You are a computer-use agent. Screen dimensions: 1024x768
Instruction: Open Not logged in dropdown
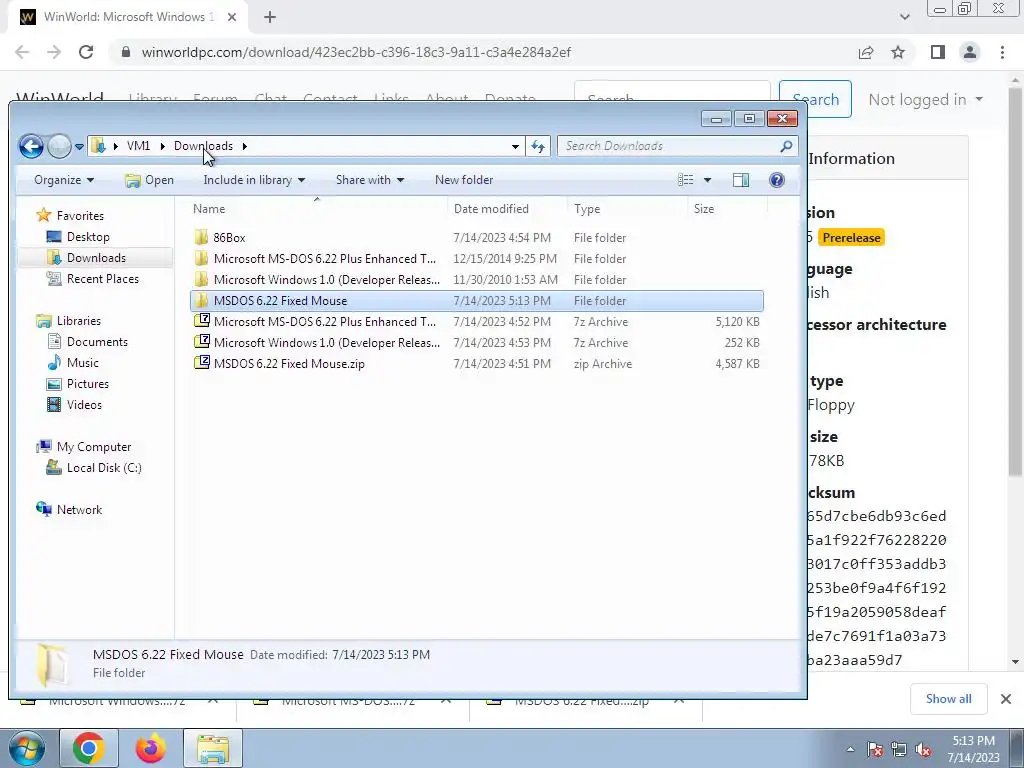[925, 99]
